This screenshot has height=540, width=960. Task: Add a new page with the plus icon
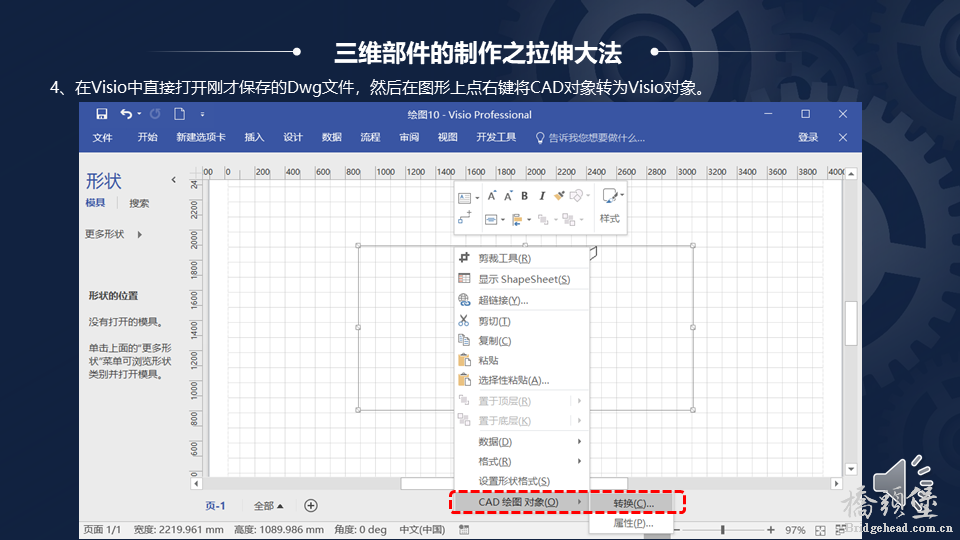311,505
